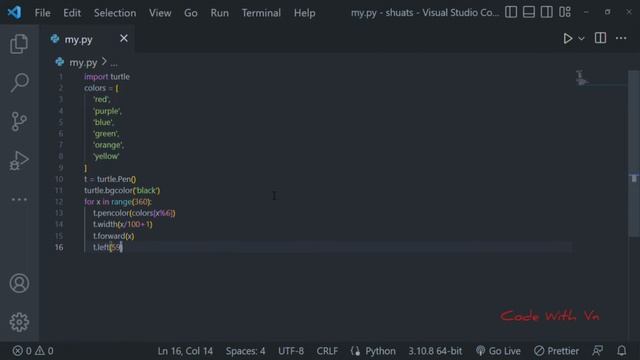This screenshot has width=640, height=360.
Task: Click line number 12 in gutter
Action: click(x=59, y=202)
